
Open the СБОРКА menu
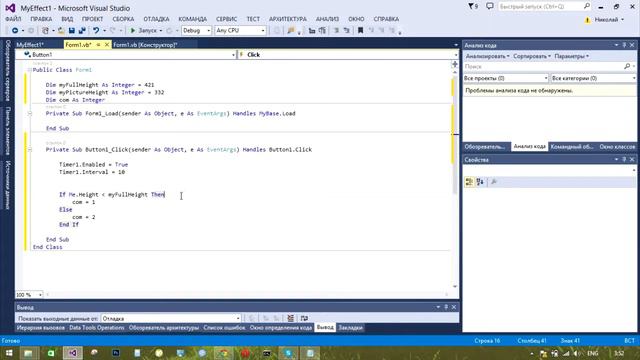click(123, 19)
